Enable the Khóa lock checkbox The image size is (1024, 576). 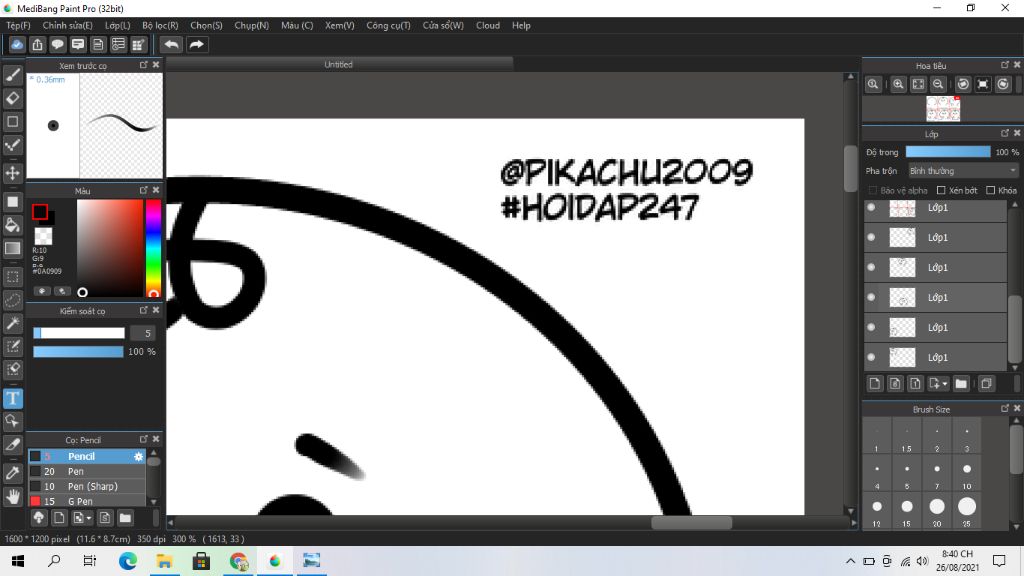point(990,190)
